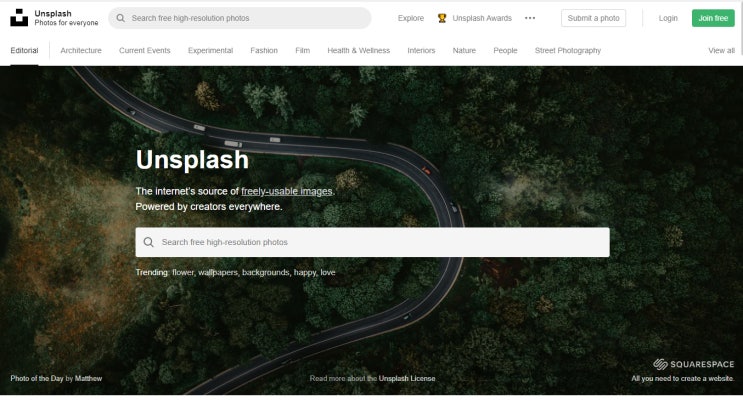743x410 pixels.
Task: Go to the Film category
Action: (302, 50)
